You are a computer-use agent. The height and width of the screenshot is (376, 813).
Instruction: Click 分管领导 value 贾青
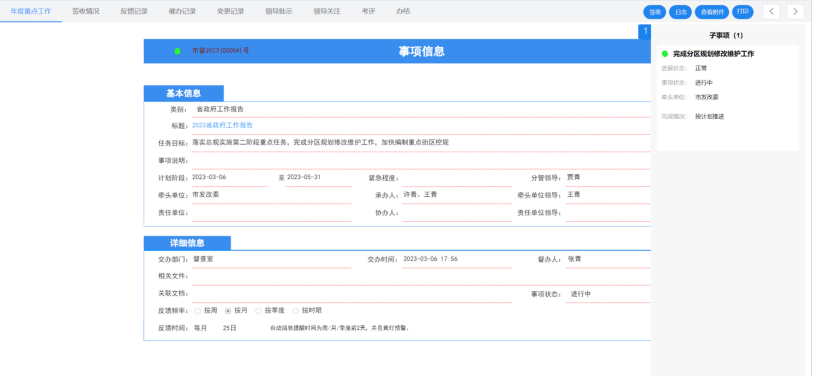click(x=573, y=177)
